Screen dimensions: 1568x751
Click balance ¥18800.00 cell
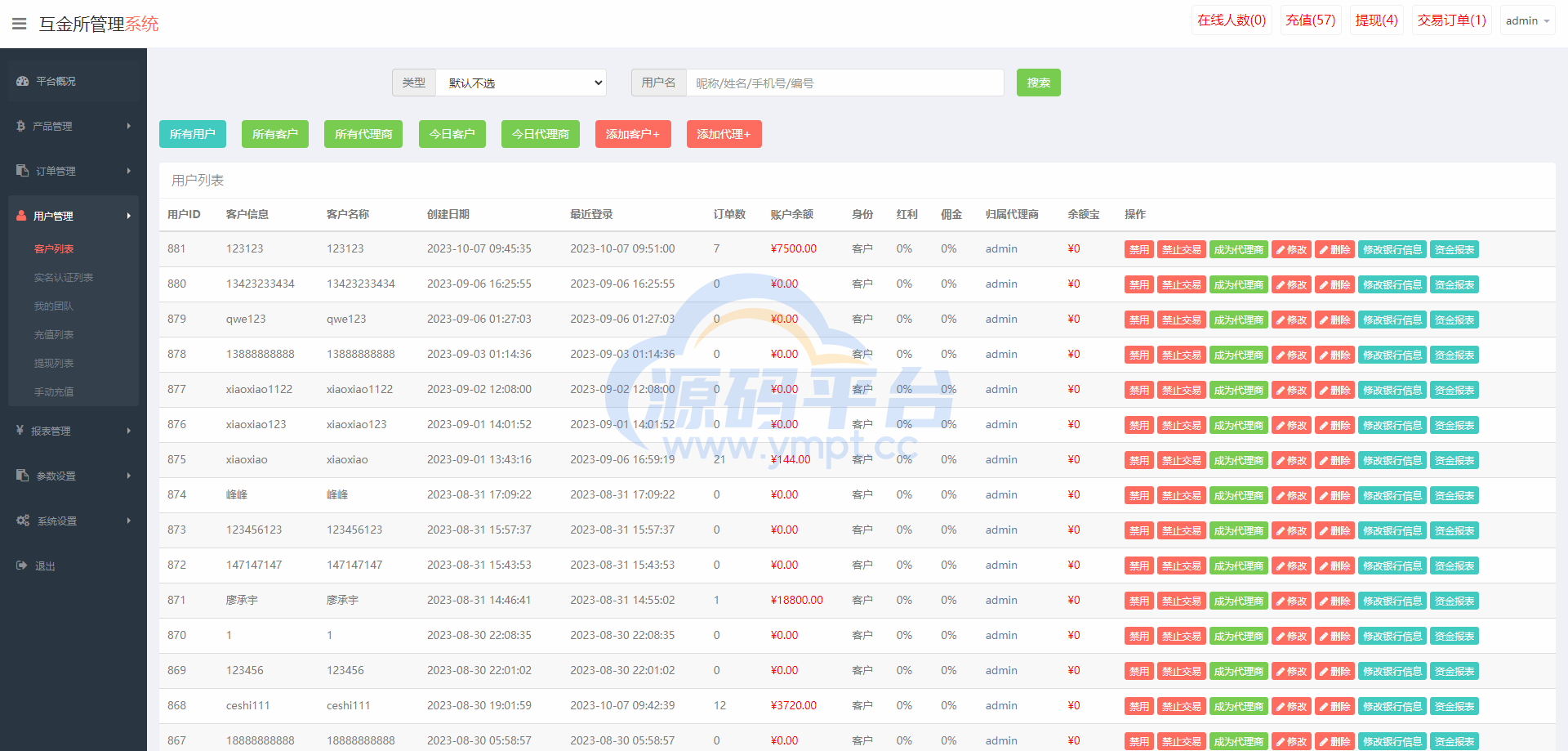(x=797, y=600)
